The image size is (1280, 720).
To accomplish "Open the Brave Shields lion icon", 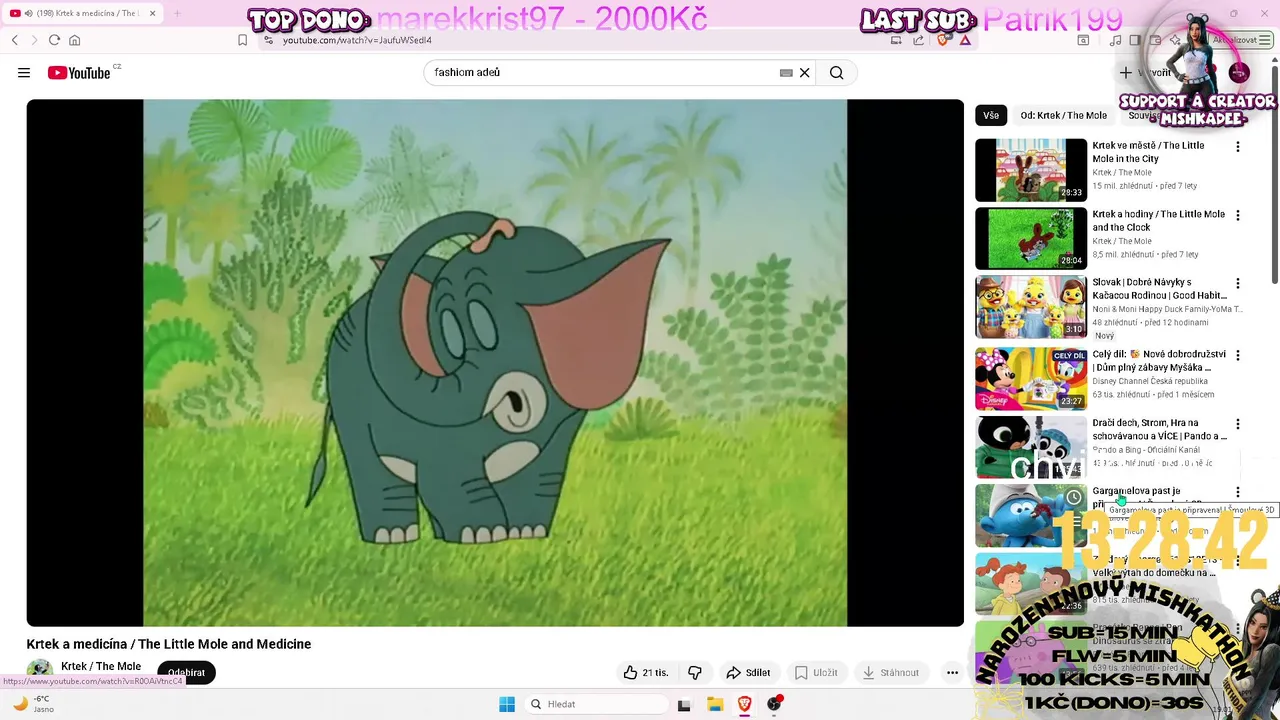I will click(x=942, y=40).
